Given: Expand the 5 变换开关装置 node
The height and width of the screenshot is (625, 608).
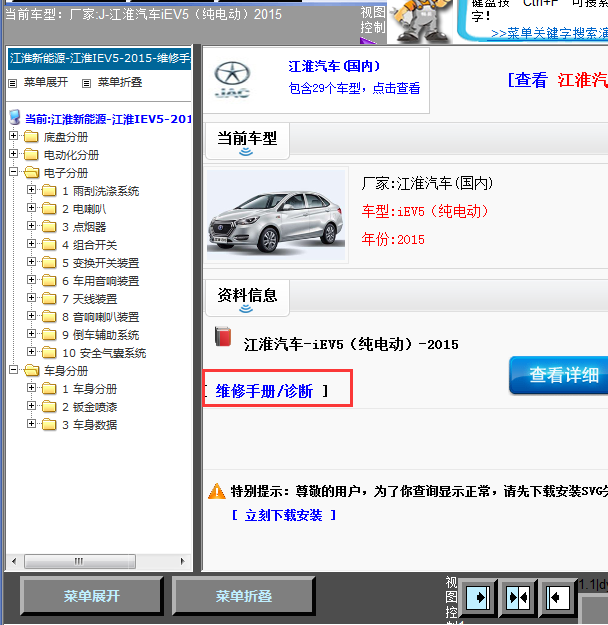Looking at the screenshot, I should (31, 261).
